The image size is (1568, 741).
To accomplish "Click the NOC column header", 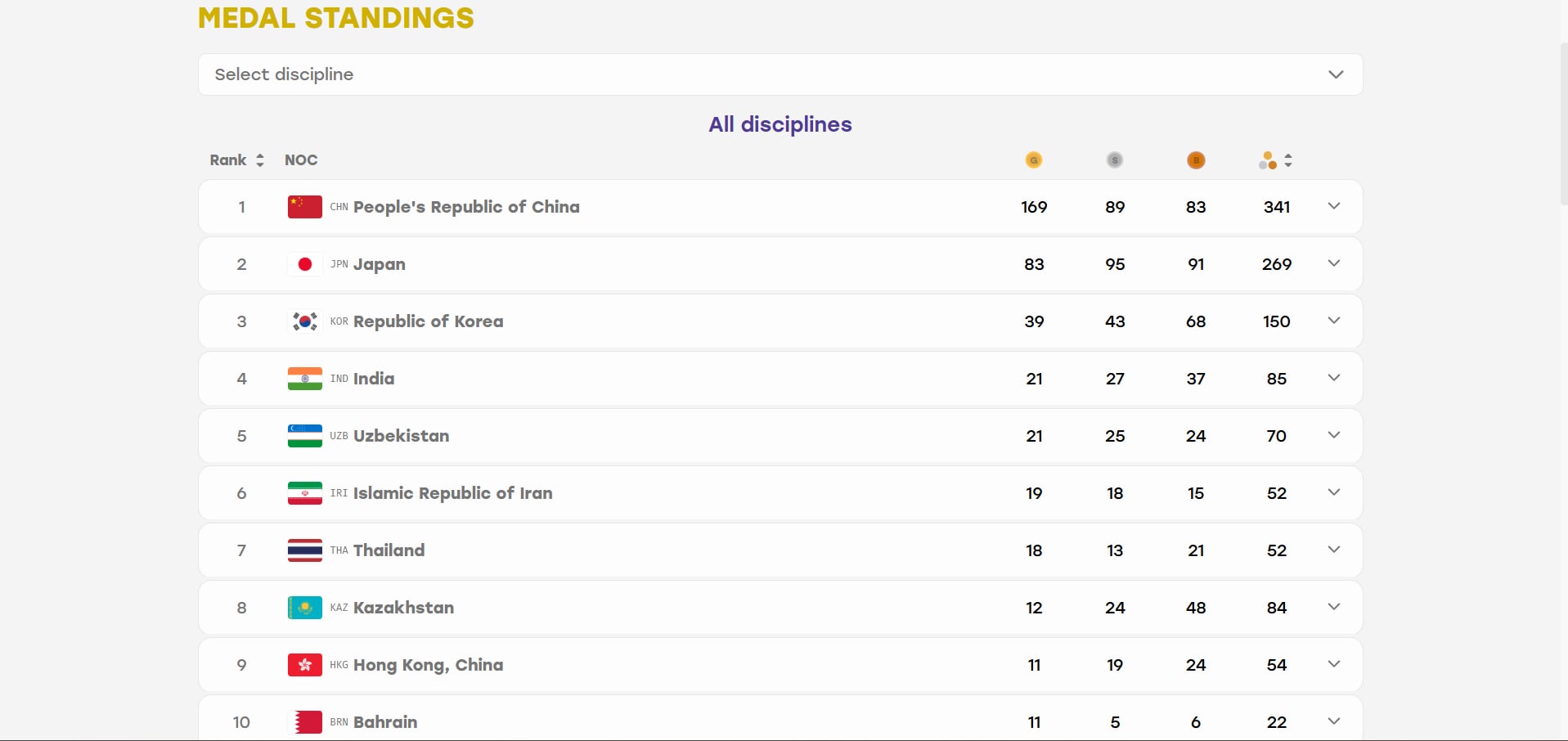I will (x=301, y=160).
